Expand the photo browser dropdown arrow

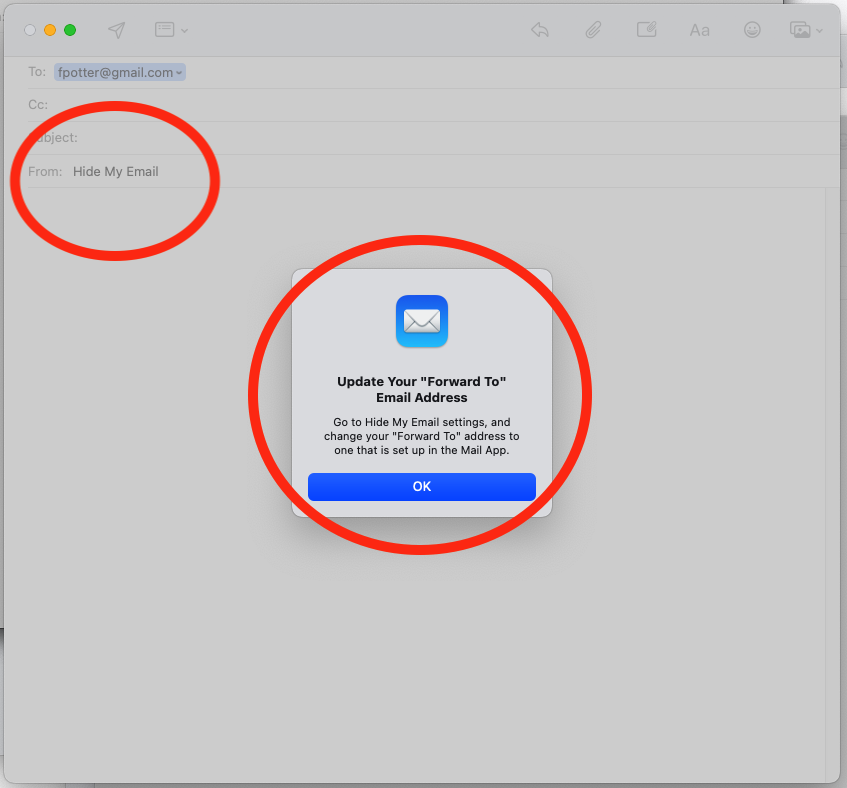point(819,31)
